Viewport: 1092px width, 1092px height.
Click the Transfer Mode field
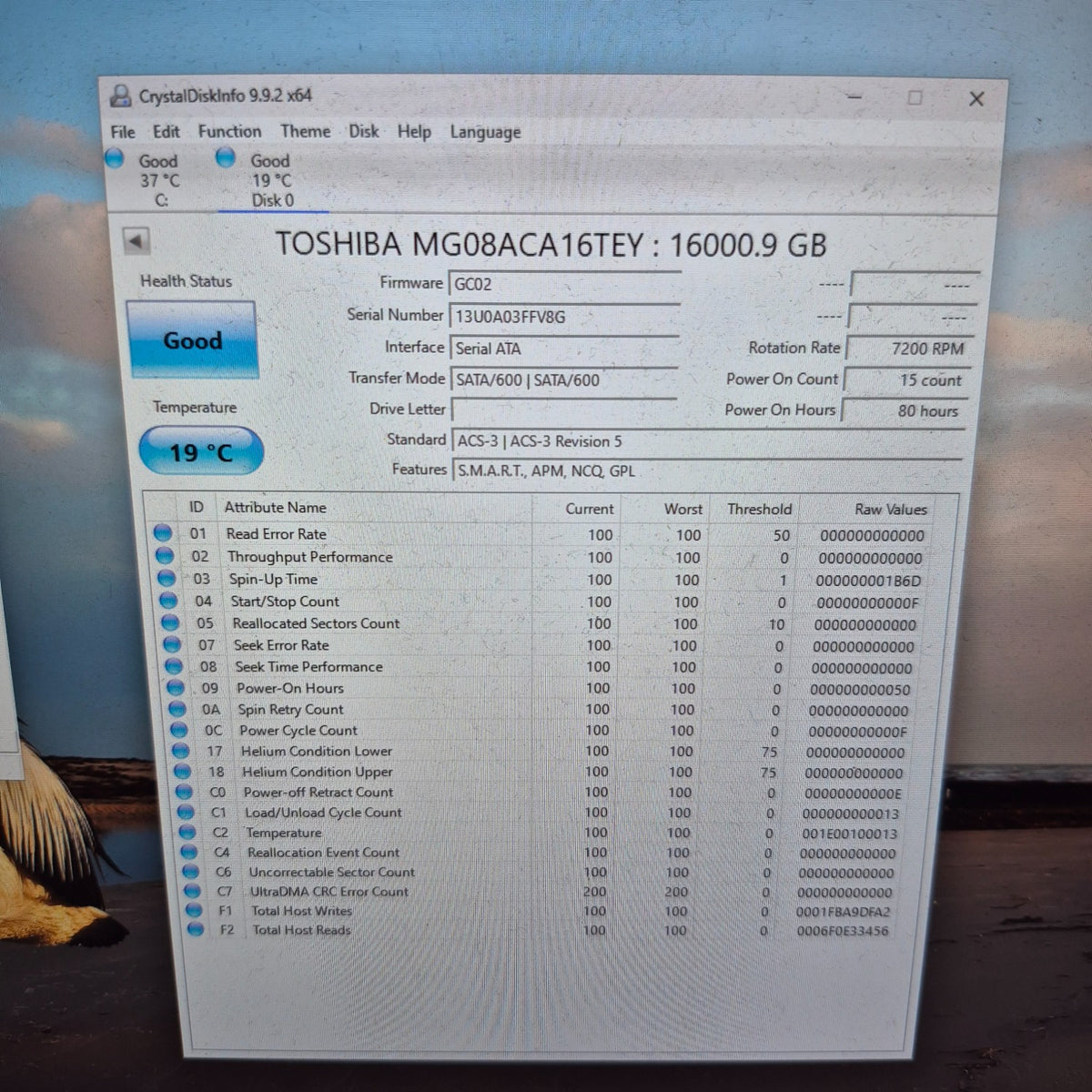point(564,380)
